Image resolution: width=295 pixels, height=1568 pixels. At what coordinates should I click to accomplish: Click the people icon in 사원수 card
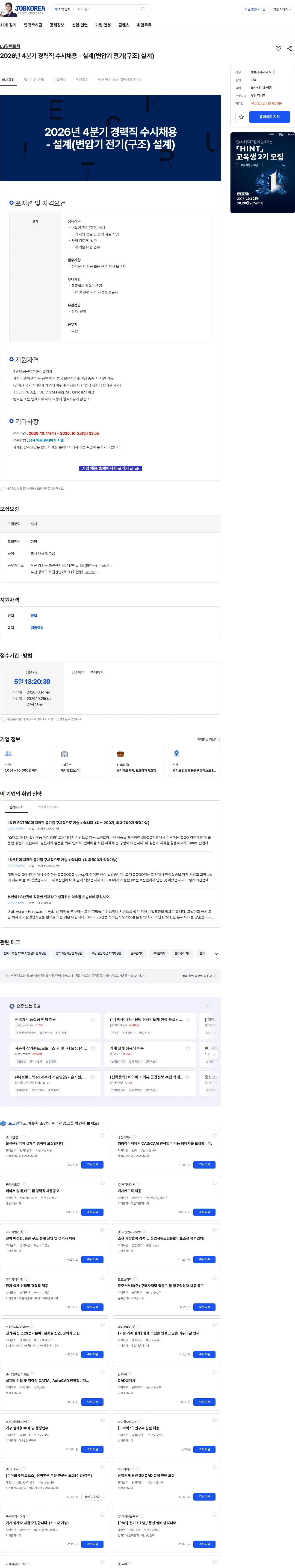[x=9, y=754]
